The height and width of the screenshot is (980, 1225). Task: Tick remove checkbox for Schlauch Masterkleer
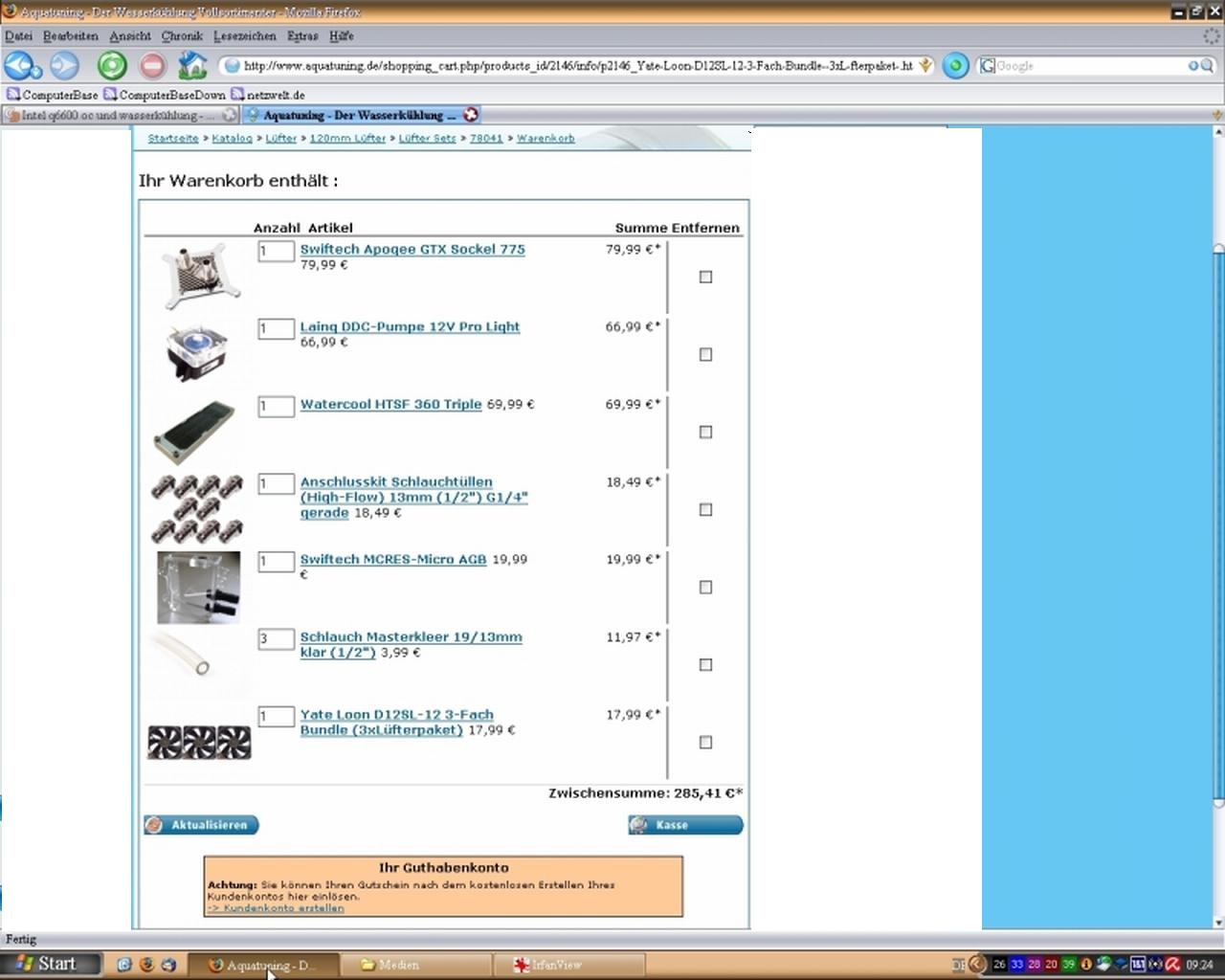(705, 664)
